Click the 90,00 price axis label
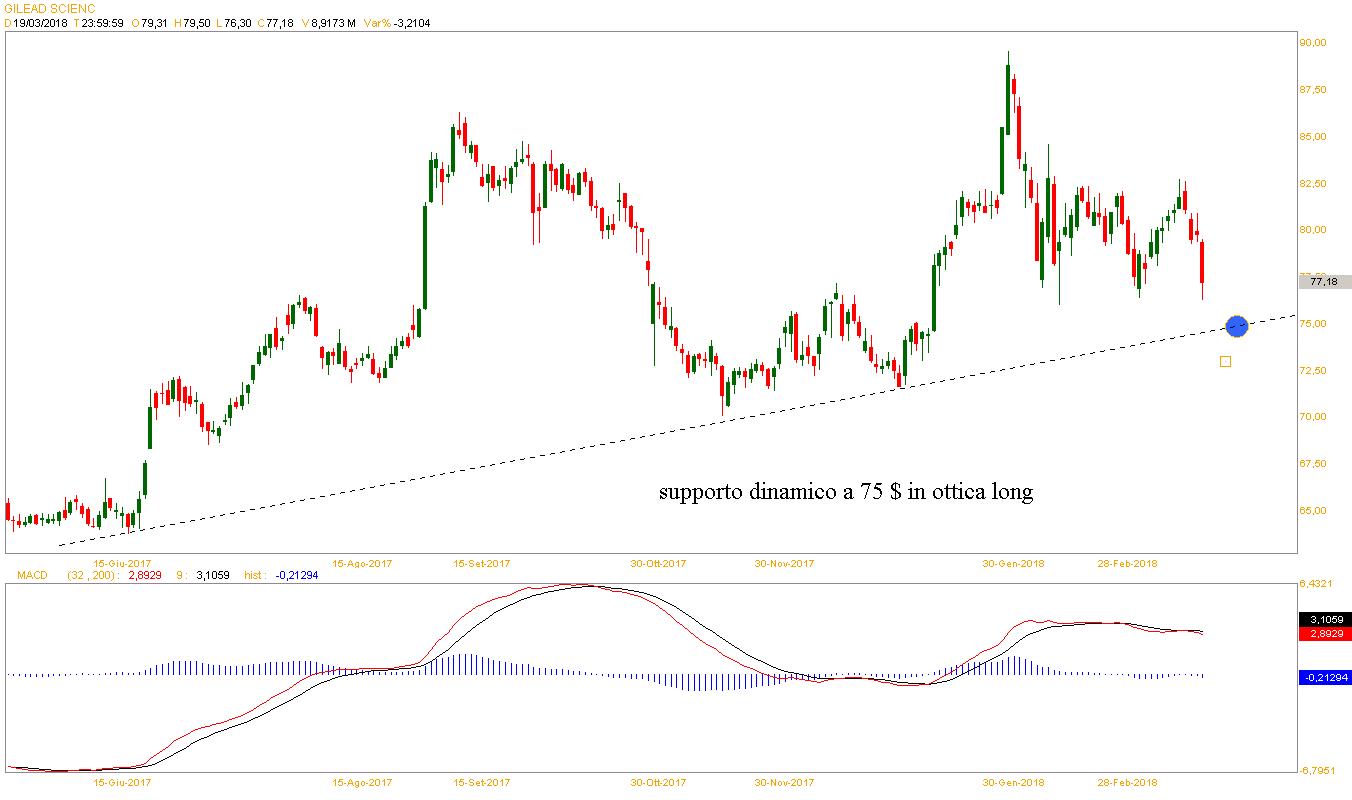Image resolution: width=1352 pixels, height=800 pixels. pos(1312,43)
